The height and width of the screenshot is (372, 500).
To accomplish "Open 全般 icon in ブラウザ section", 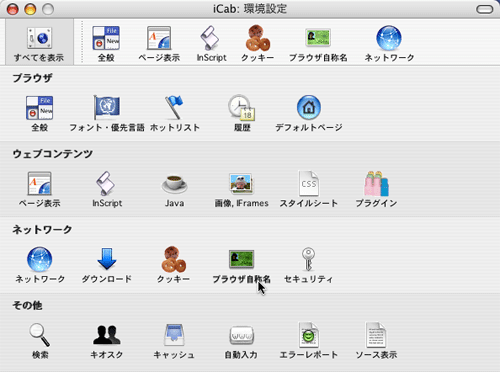I will coord(39,108).
